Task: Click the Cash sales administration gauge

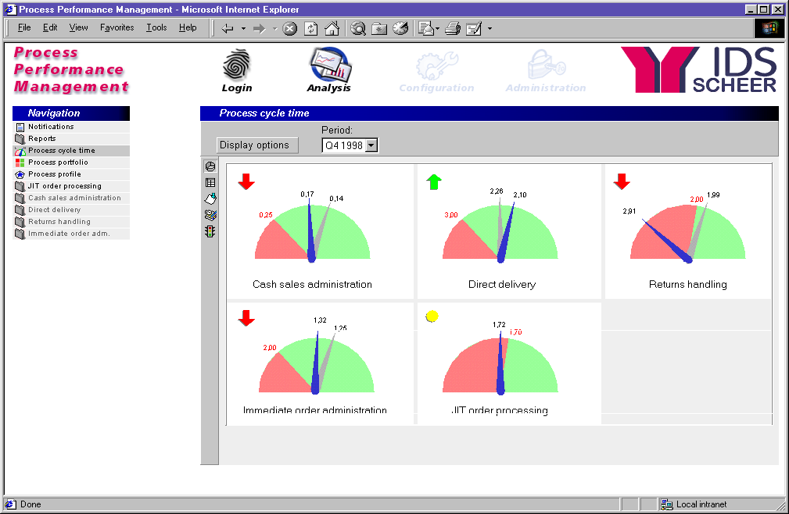Action: point(312,232)
